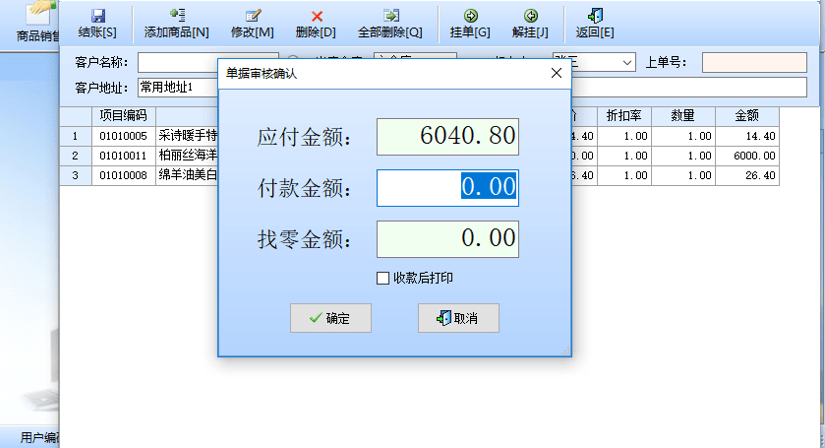Click the 上单号 input field
The image size is (825, 448).
pyautogui.click(x=754, y=63)
